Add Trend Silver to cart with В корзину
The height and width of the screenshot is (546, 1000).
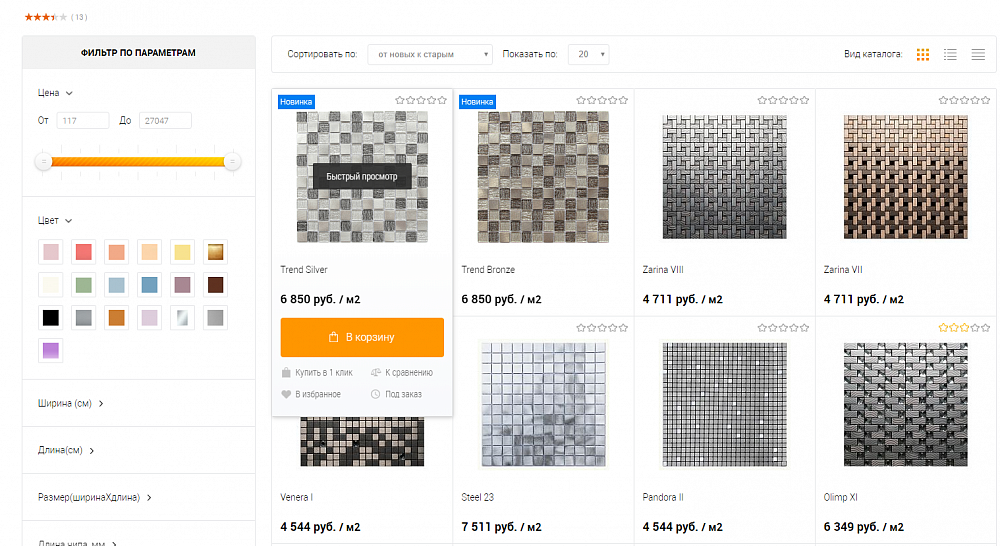pyautogui.click(x=362, y=337)
